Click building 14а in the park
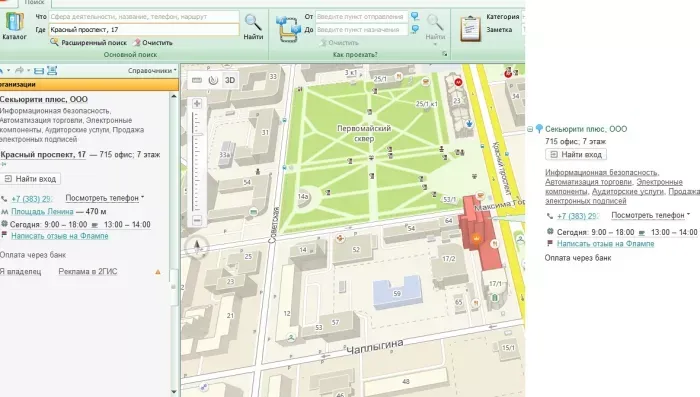The image size is (700, 397). [x=303, y=197]
